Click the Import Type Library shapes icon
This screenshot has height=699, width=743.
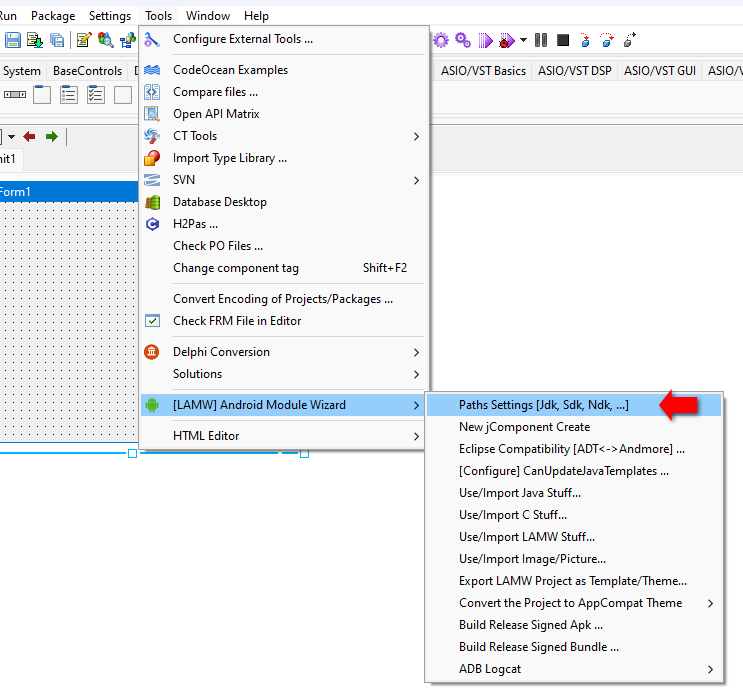pyautogui.click(x=152, y=158)
